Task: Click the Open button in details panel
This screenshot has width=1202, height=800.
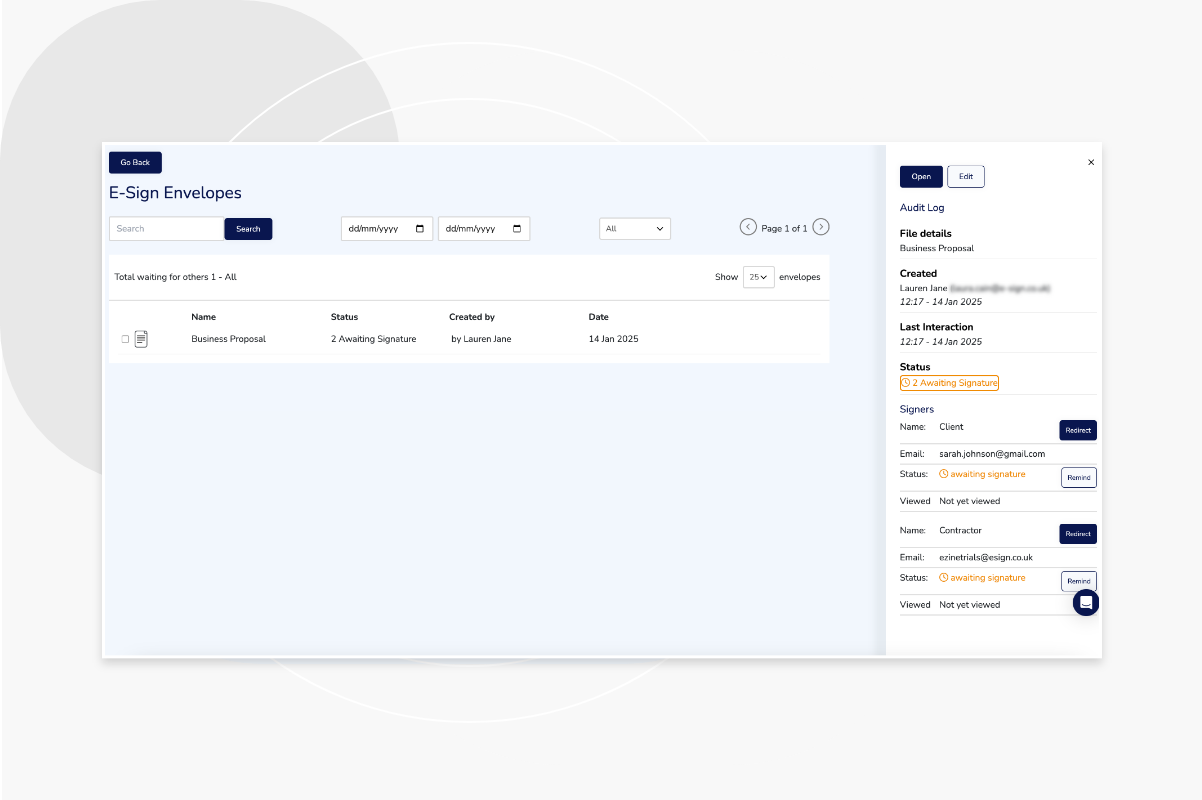Action: click(x=921, y=177)
